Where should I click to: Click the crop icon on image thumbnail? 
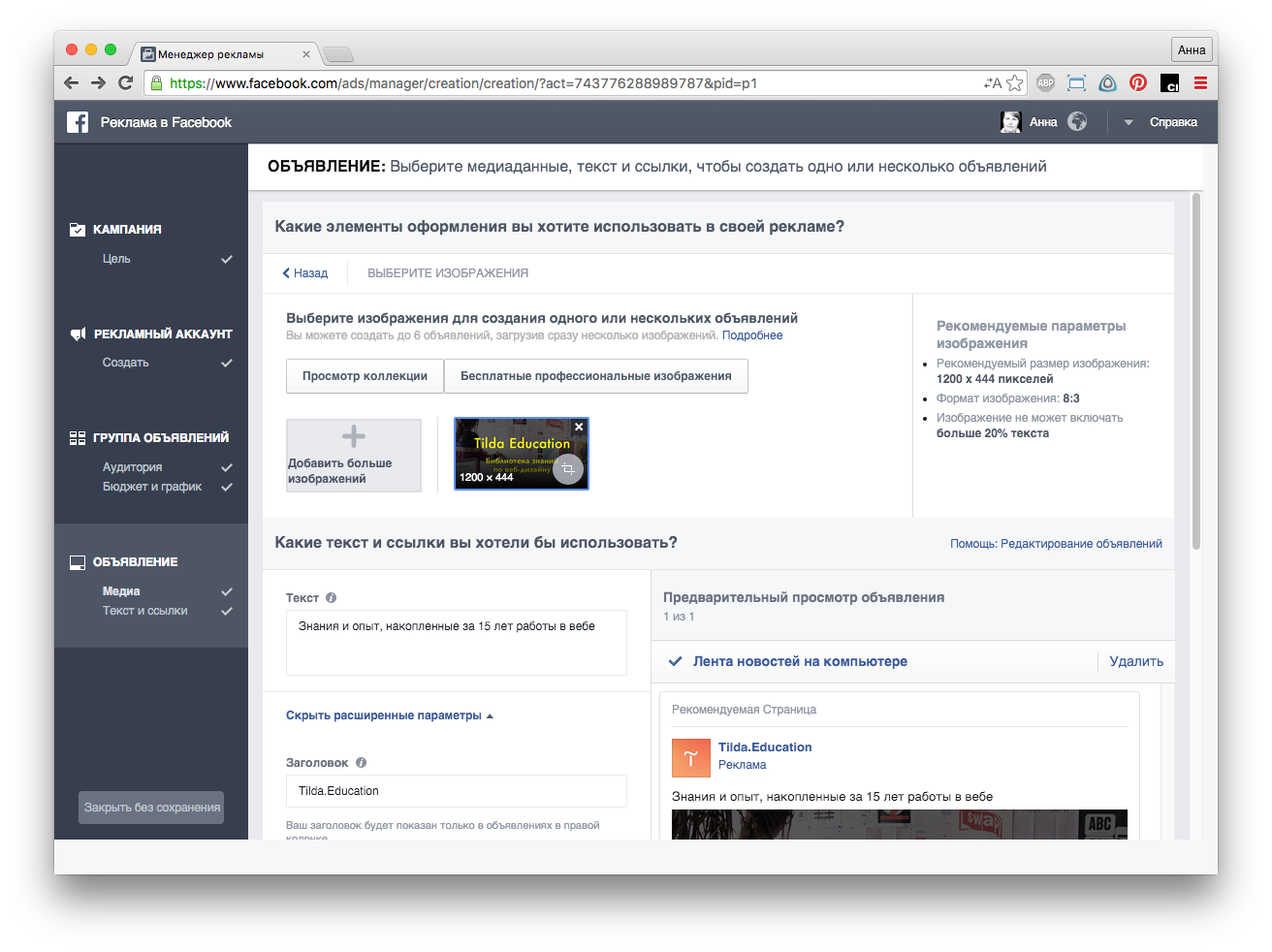pyautogui.click(x=568, y=469)
